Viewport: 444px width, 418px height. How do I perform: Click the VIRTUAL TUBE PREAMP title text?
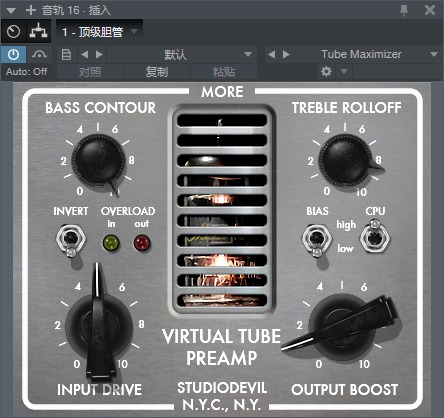tap(221, 347)
